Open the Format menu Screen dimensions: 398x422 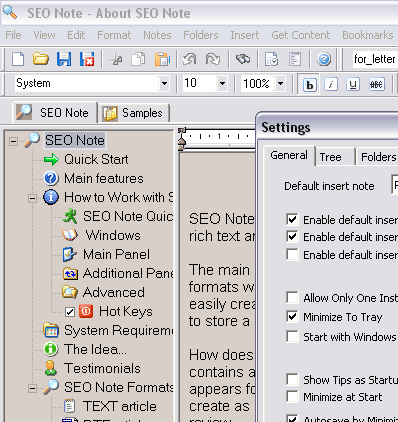pyautogui.click(x=114, y=35)
